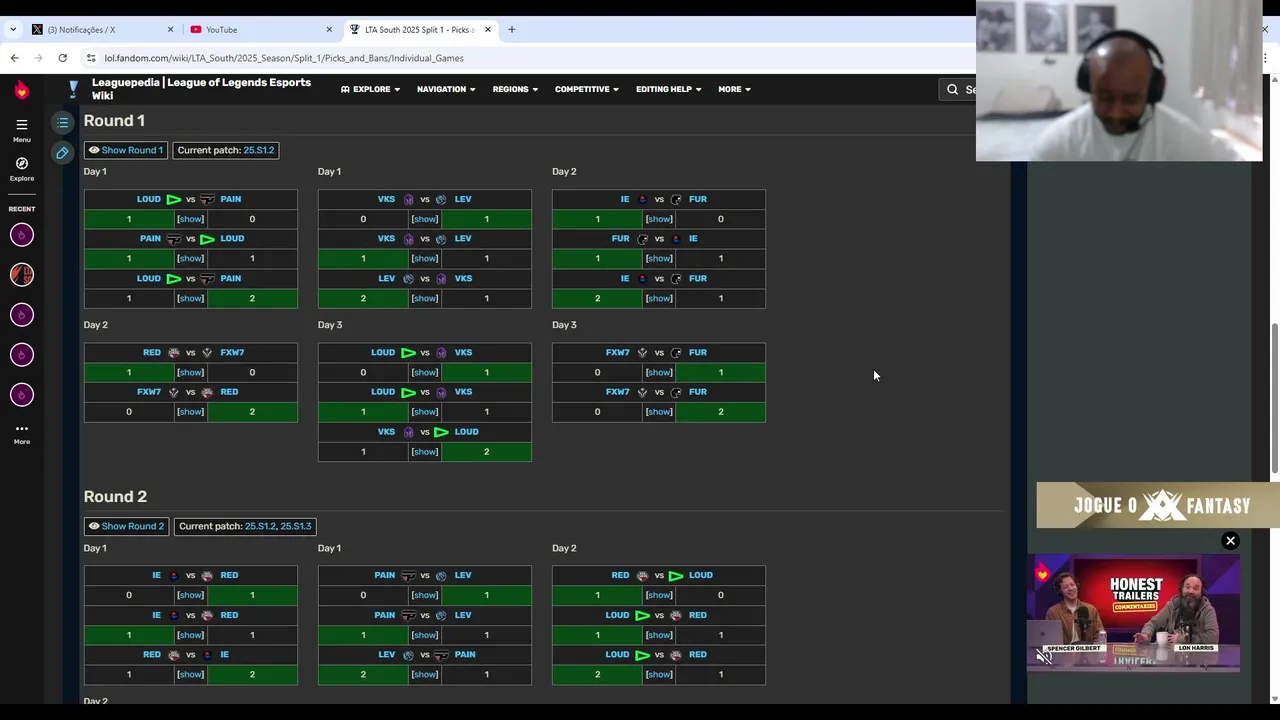The image size is (1280, 720).
Task: Toggle Show Round 1 eye button
Action: tap(125, 150)
